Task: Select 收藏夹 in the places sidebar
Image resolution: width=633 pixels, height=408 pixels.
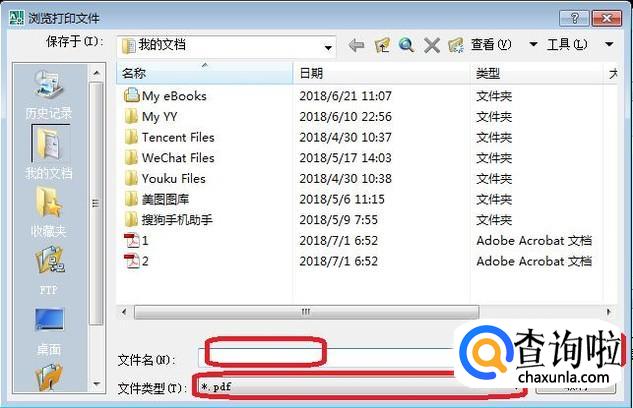Action: pos(48,213)
